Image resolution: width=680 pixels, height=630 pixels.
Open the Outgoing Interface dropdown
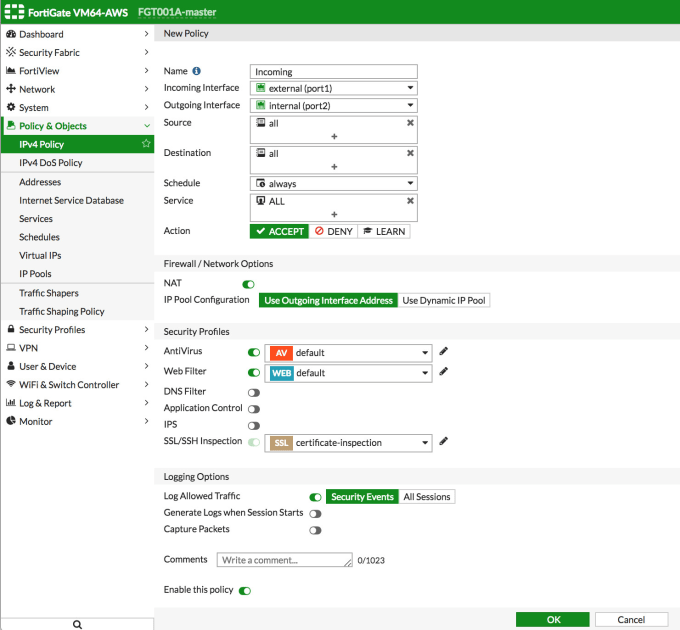pyautogui.click(x=334, y=105)
